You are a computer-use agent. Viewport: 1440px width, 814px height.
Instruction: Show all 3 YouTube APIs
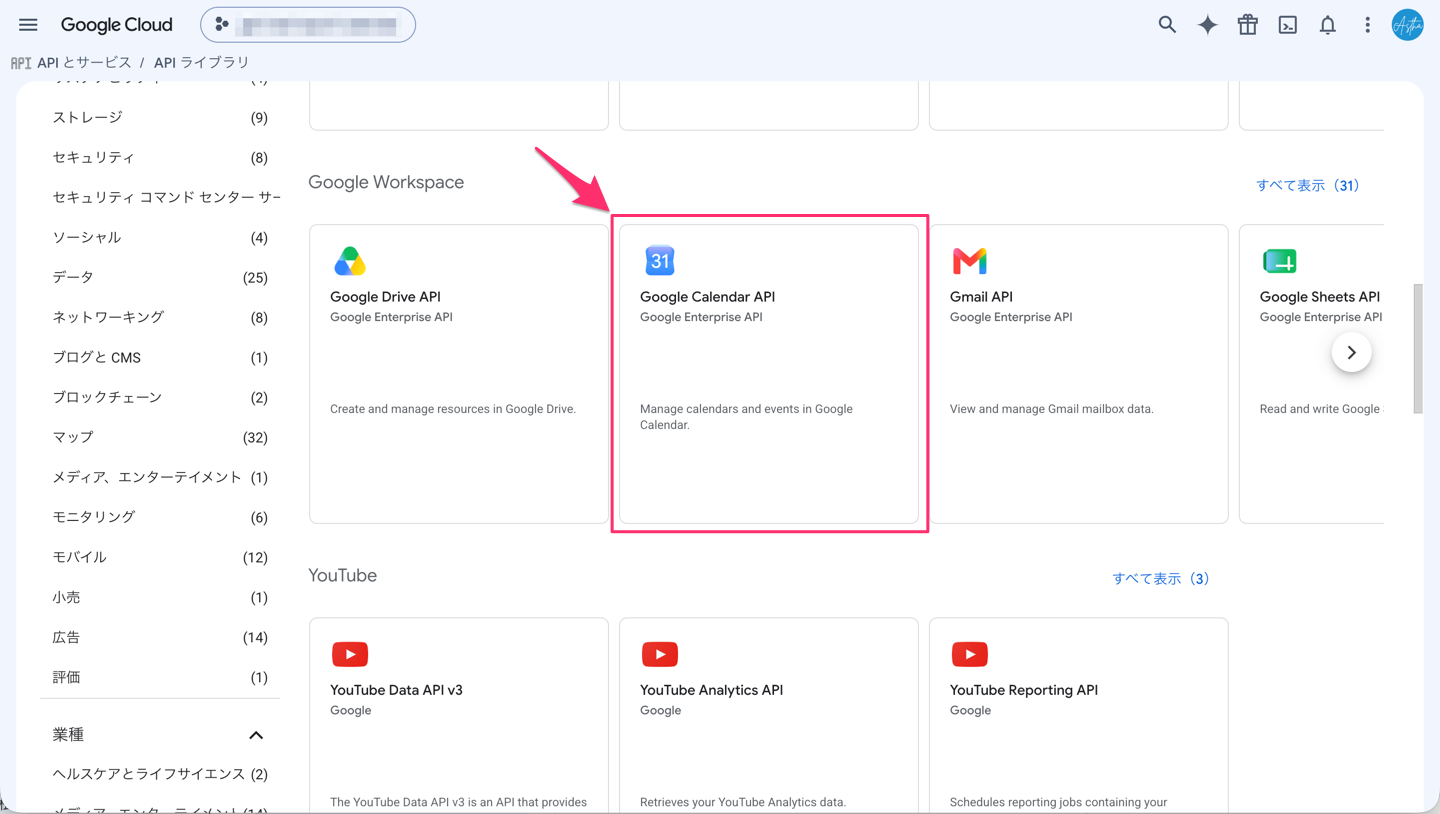(1160, 579)
